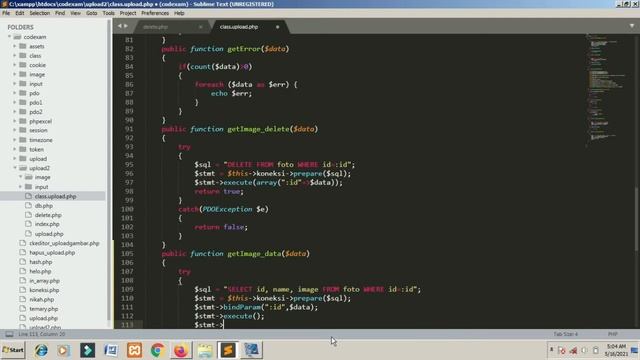Select the pdo2 folder

click(x=36, y=112)
